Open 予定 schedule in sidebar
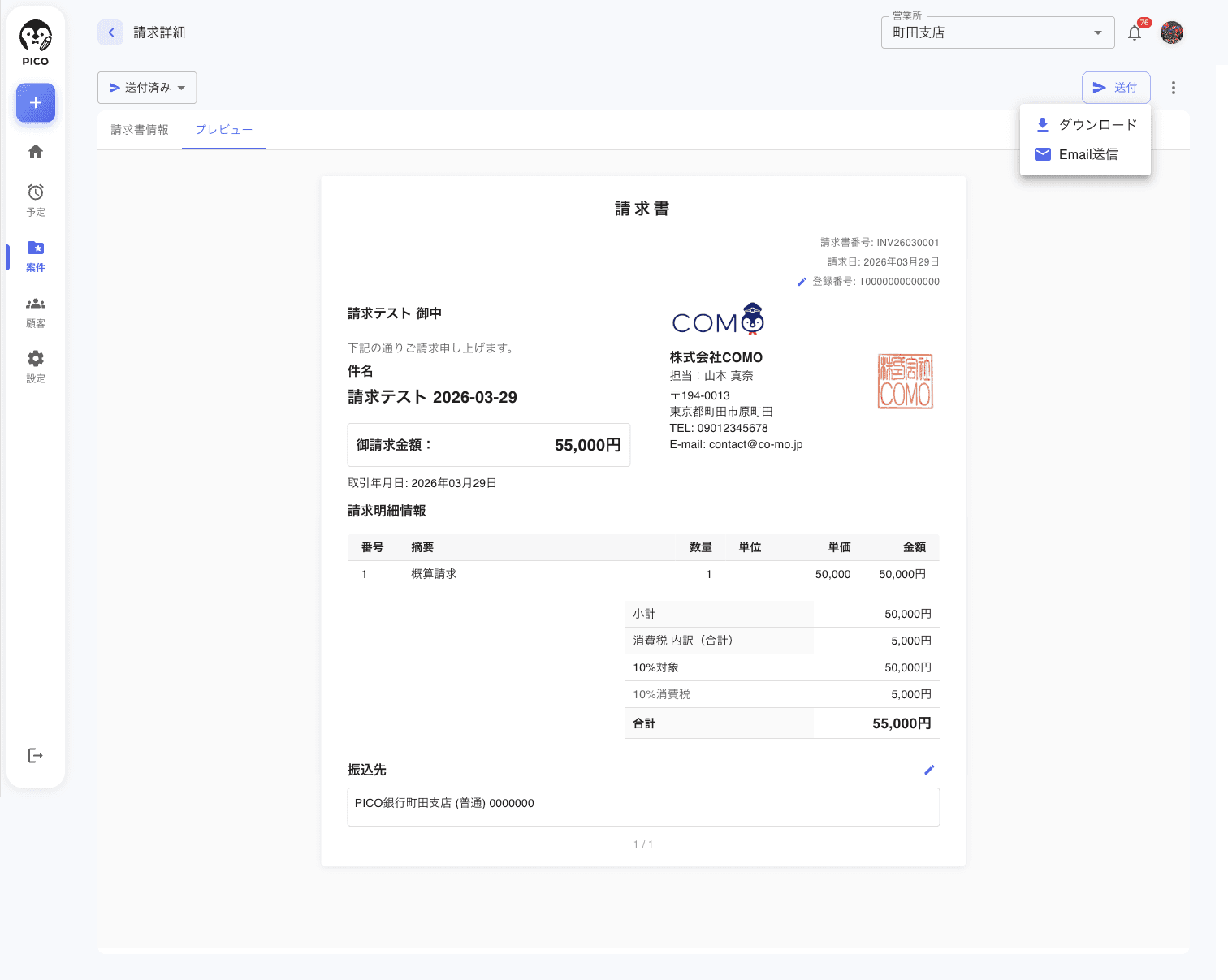The width and height of the screenshot is (1228, 980). (x=36, y=200)
